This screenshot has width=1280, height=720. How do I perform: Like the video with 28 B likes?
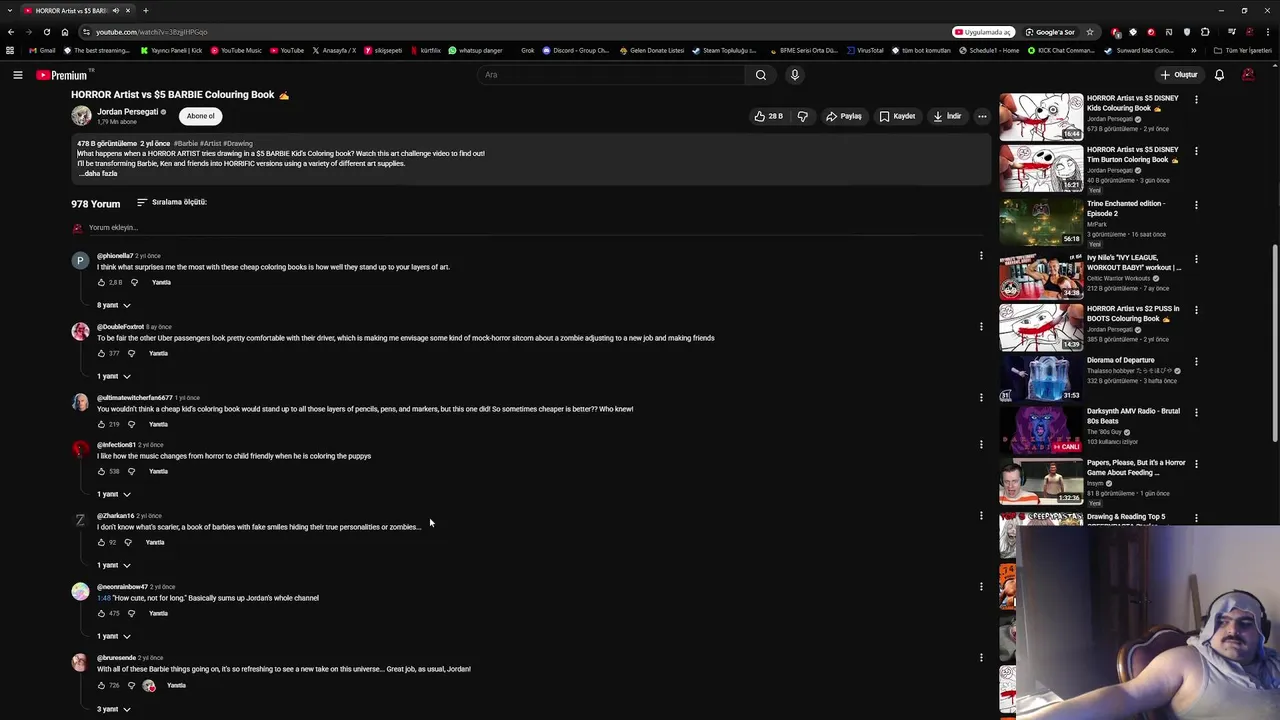769,116
